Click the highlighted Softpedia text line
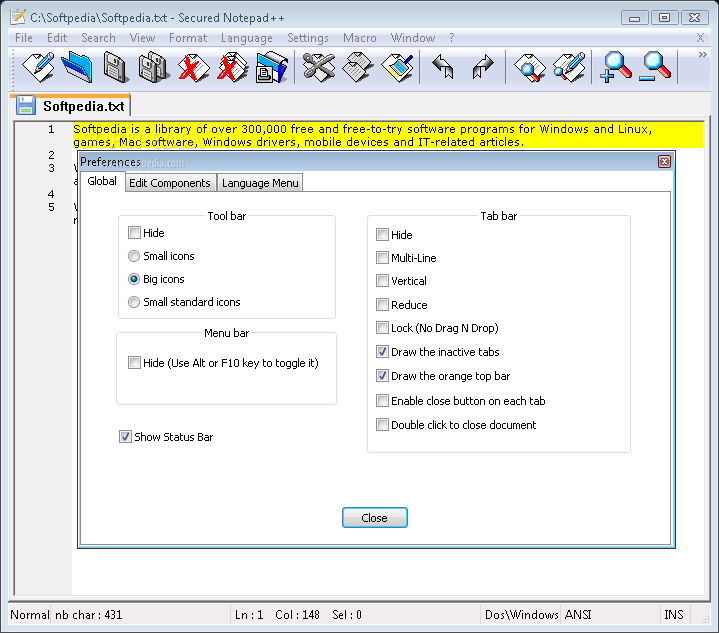Image resolution: width=719 pixels, height=633 pixels. (x=387, y=135)
